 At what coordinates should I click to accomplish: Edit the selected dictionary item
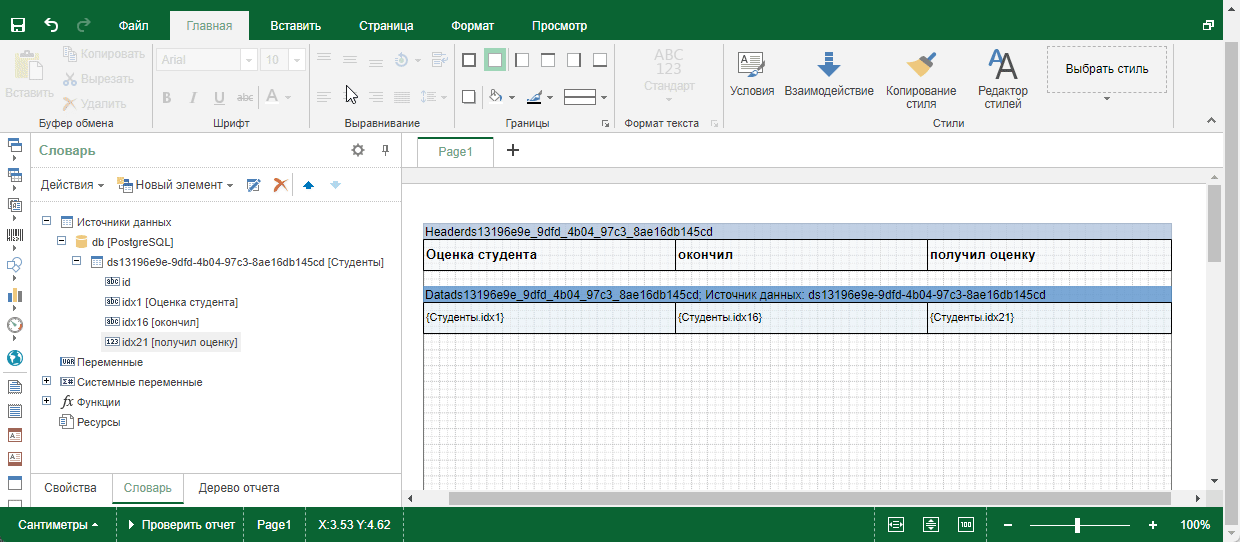[254, 185]
